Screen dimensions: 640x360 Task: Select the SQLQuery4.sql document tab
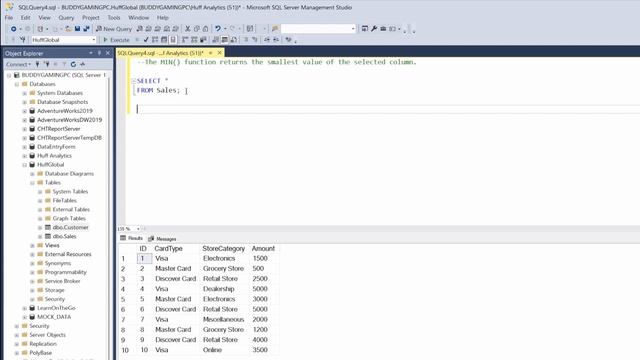[160, 53]
